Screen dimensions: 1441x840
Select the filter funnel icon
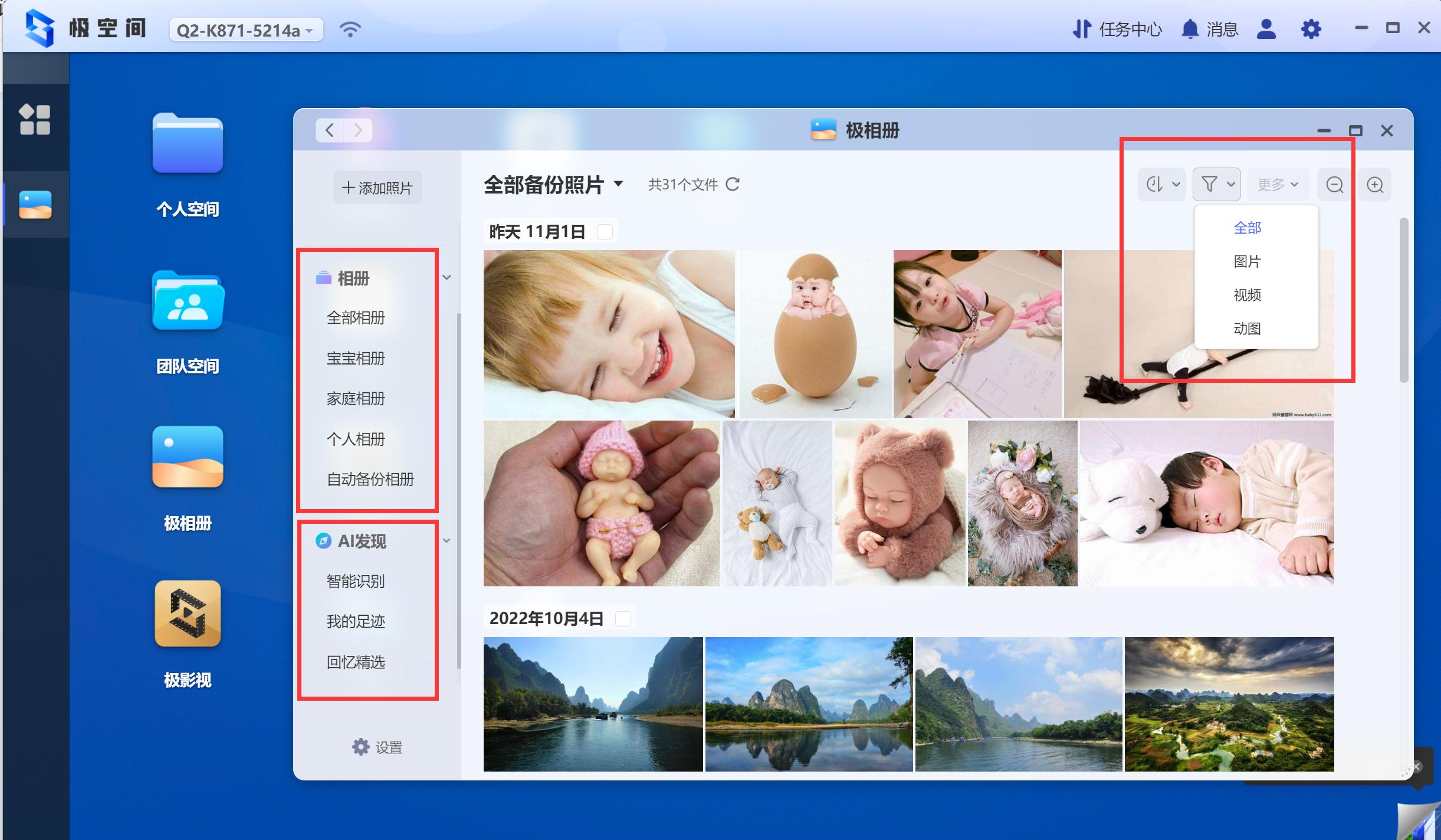[x=1210, y=183]
